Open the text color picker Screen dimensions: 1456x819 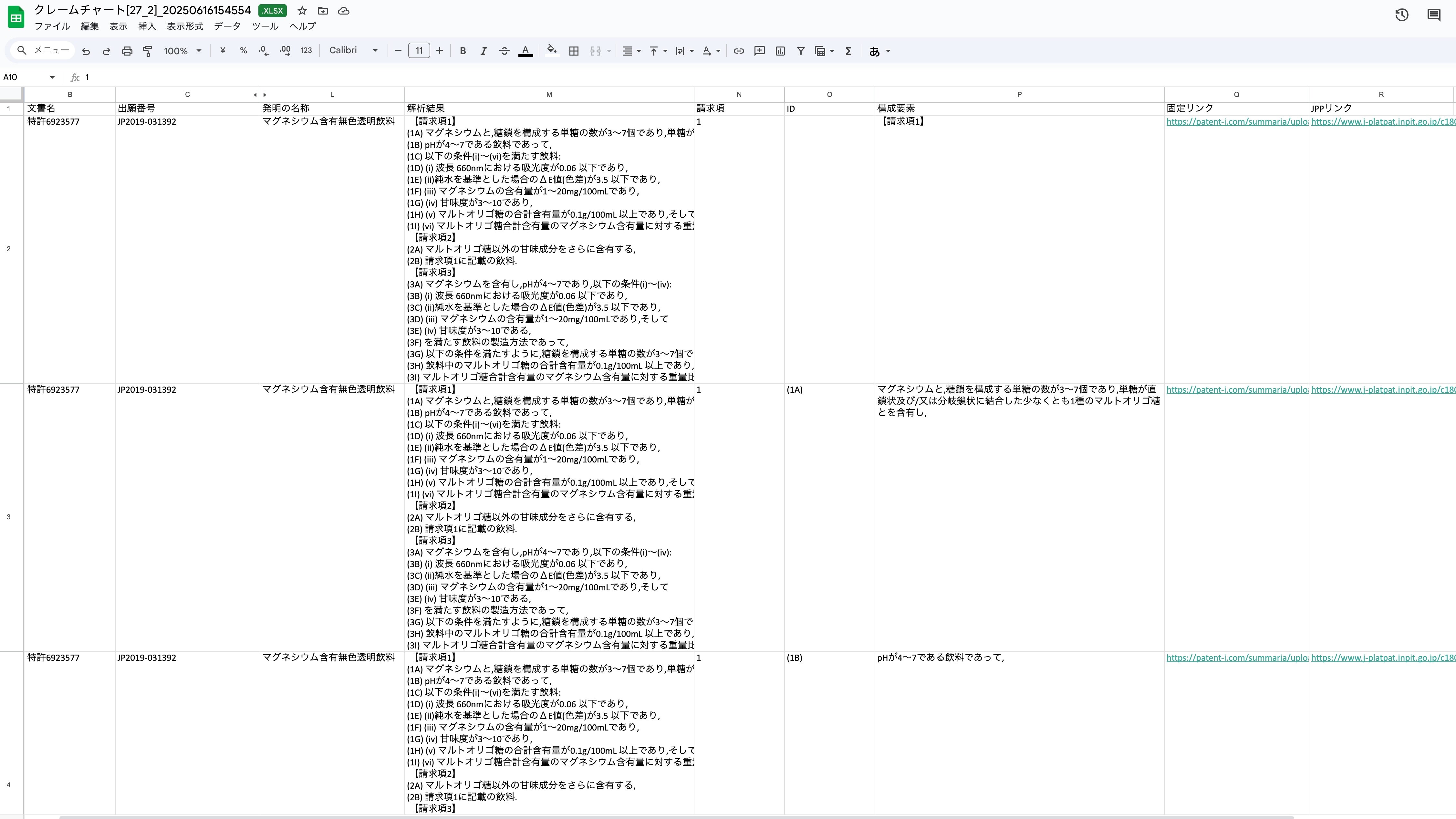point(526,51)
